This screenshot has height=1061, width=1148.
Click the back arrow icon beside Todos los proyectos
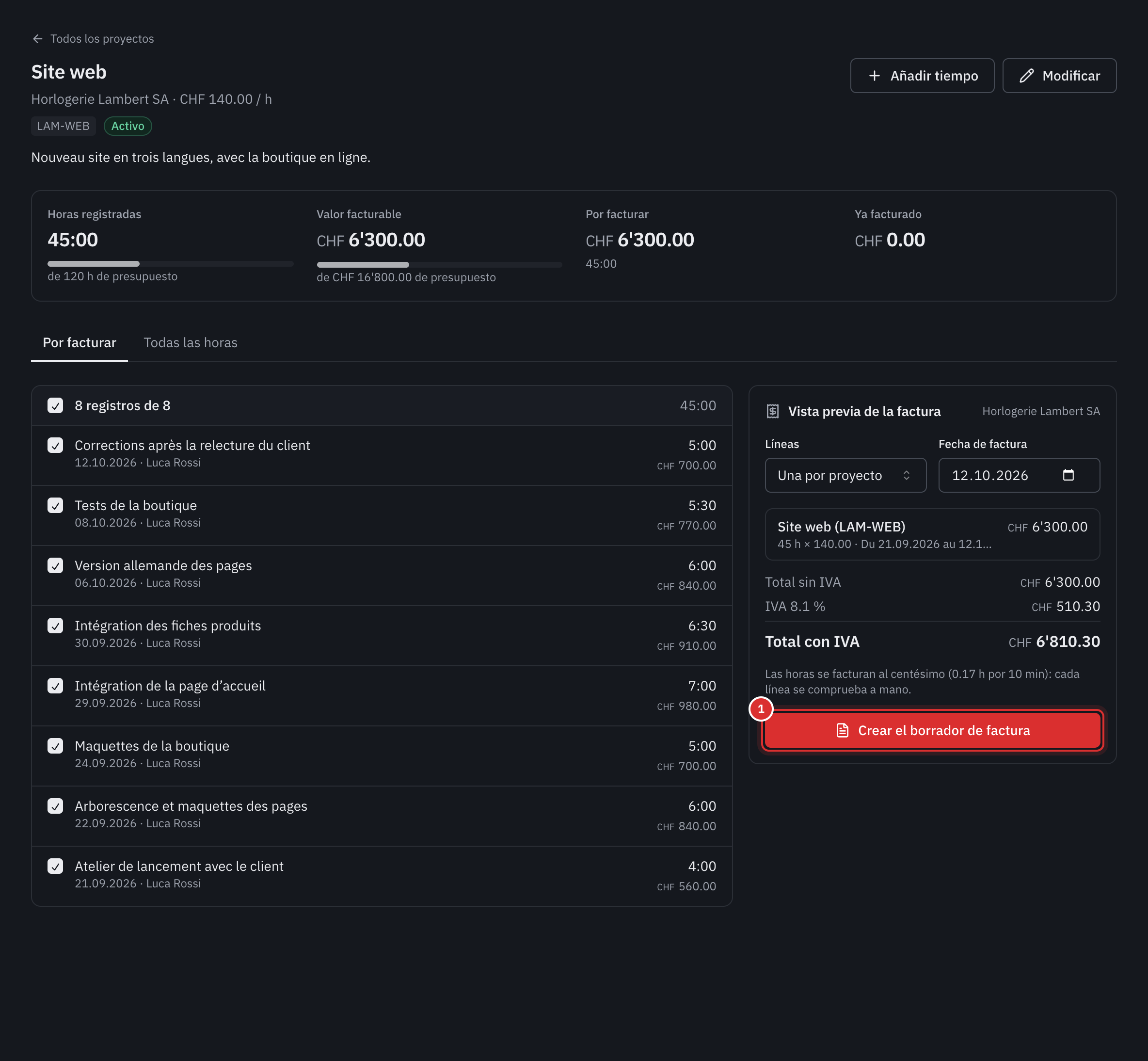pos(37,38)
